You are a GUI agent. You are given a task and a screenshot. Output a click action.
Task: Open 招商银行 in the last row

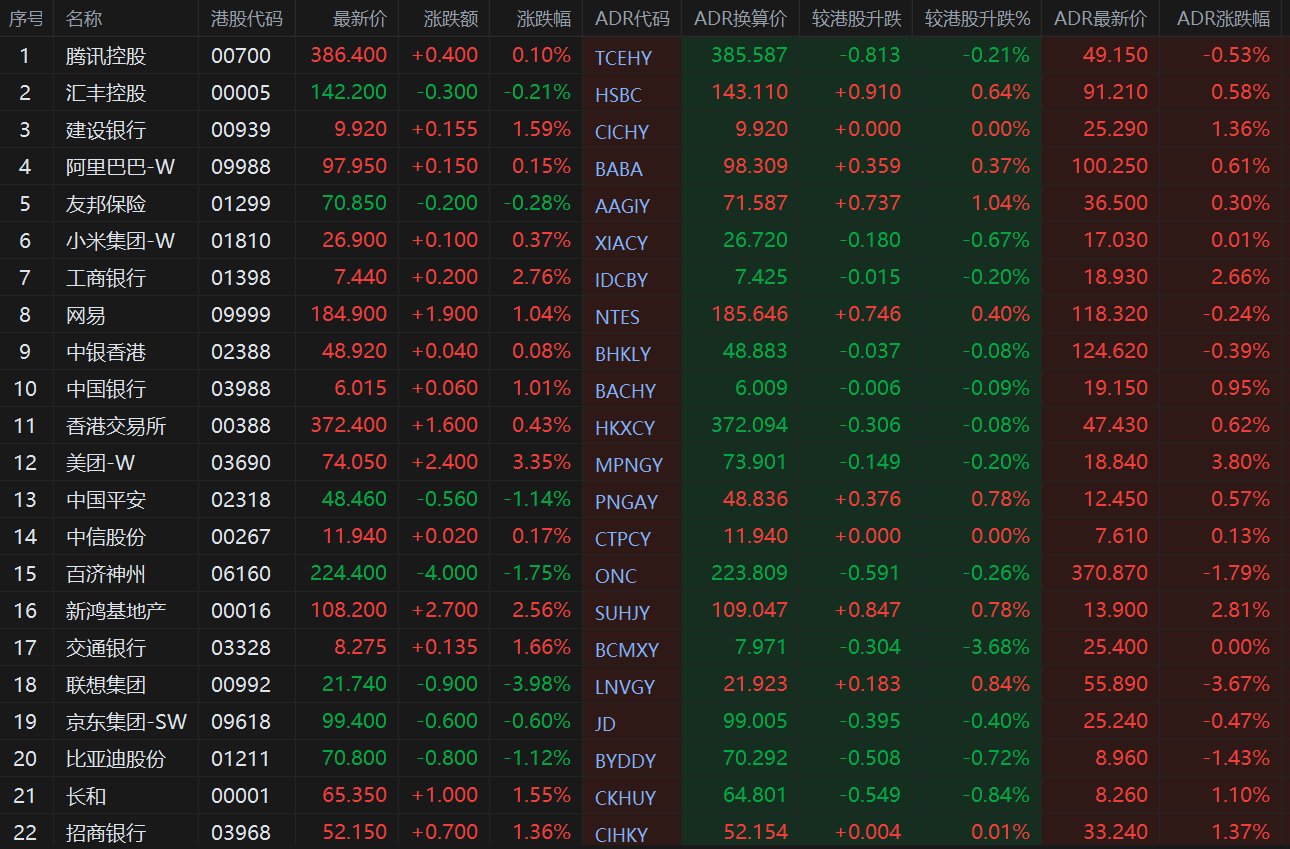tap(106, 832)
